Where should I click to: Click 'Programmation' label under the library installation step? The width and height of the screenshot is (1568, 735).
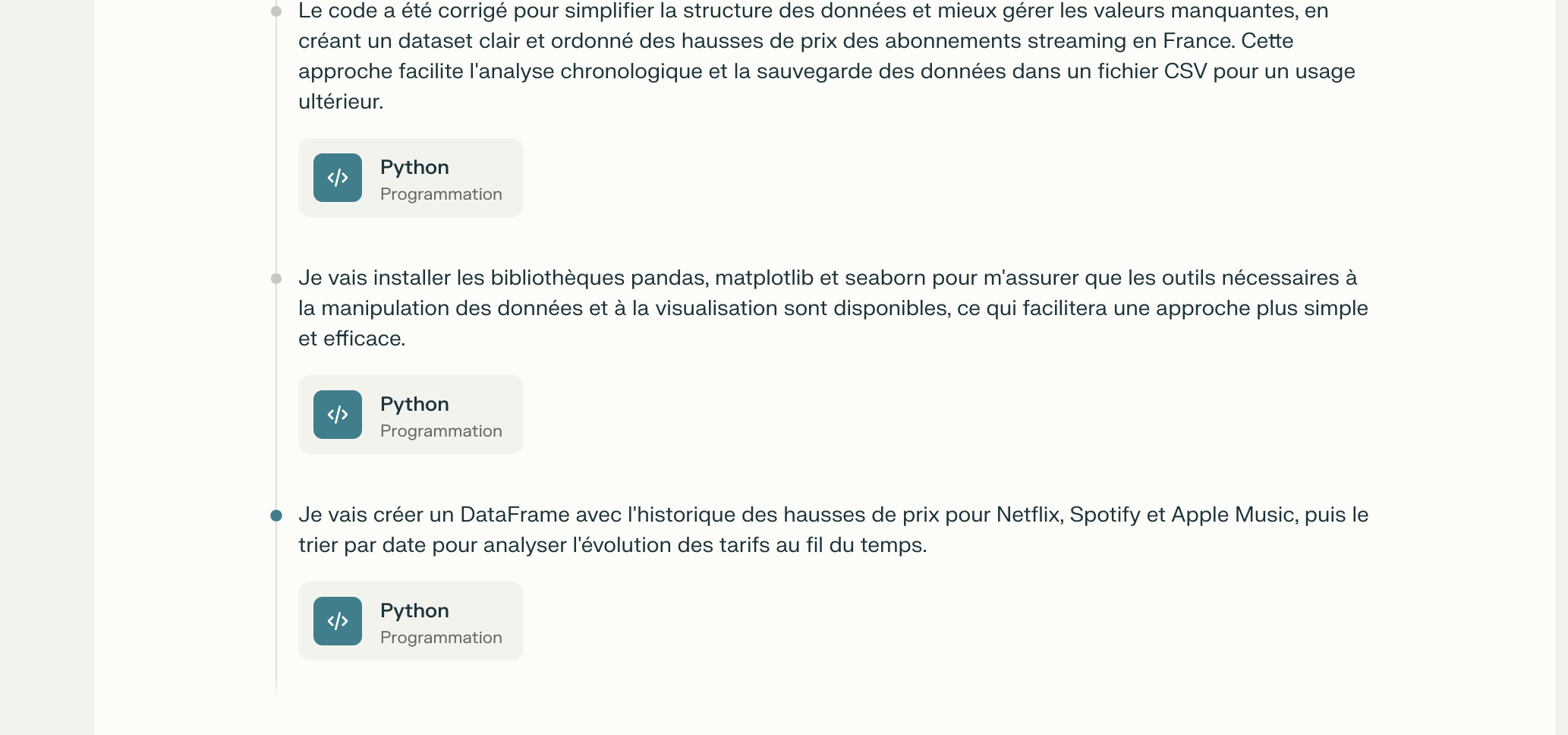pos(441,431)
